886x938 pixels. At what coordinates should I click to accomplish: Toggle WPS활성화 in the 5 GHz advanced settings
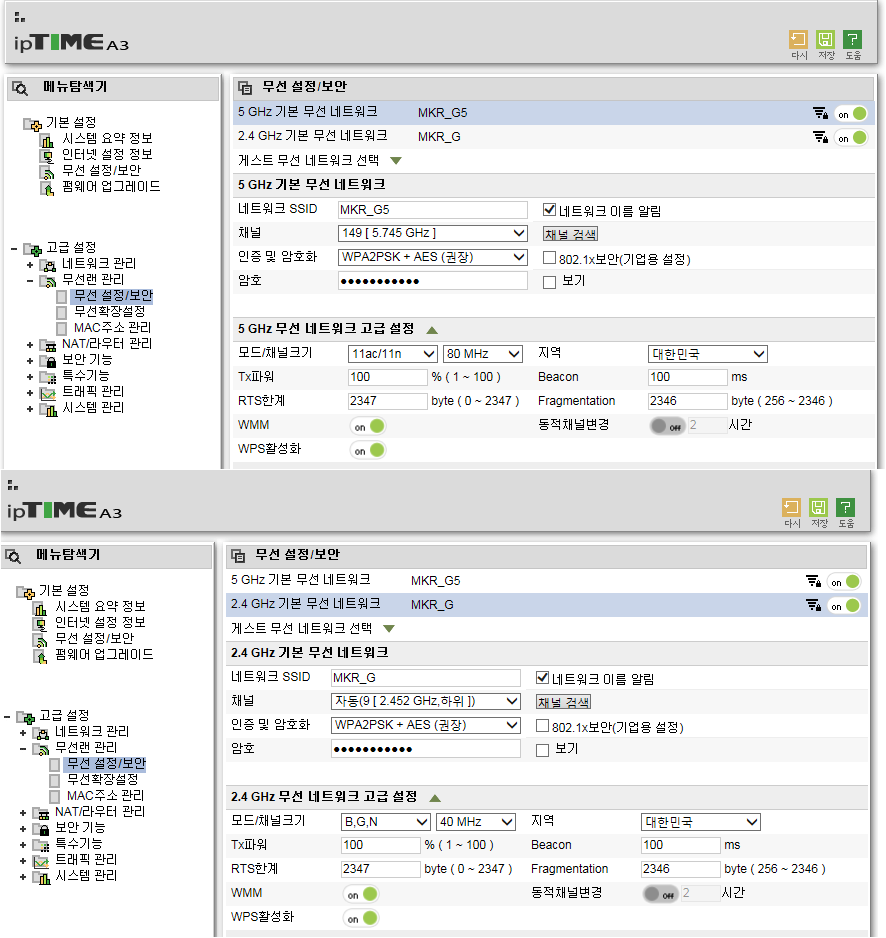pyautogui.click(x=367, y=450)
